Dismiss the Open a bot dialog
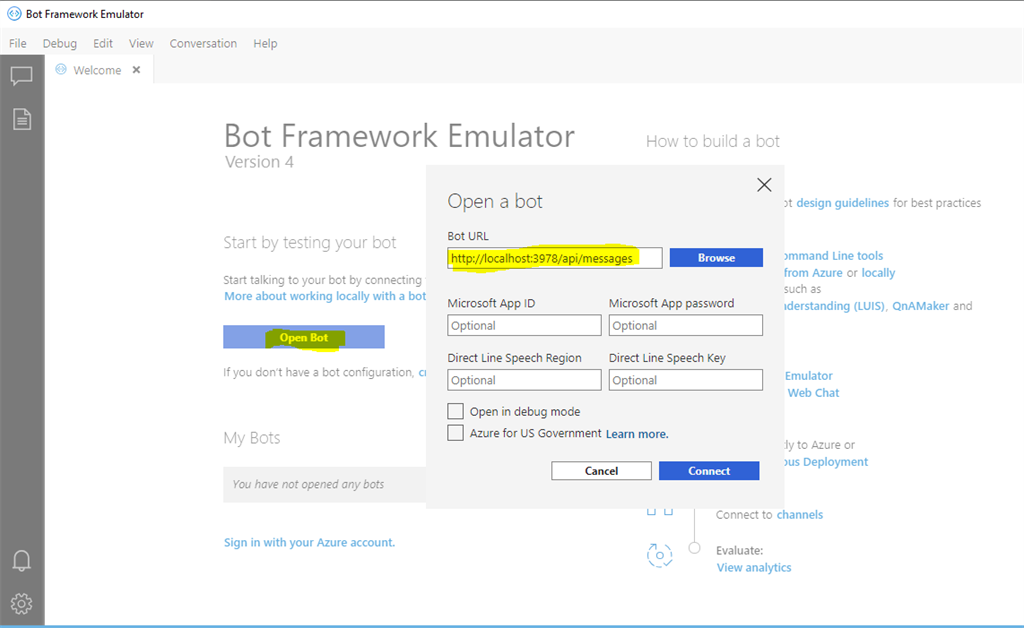1024x628 pixels. coord(764,184)
